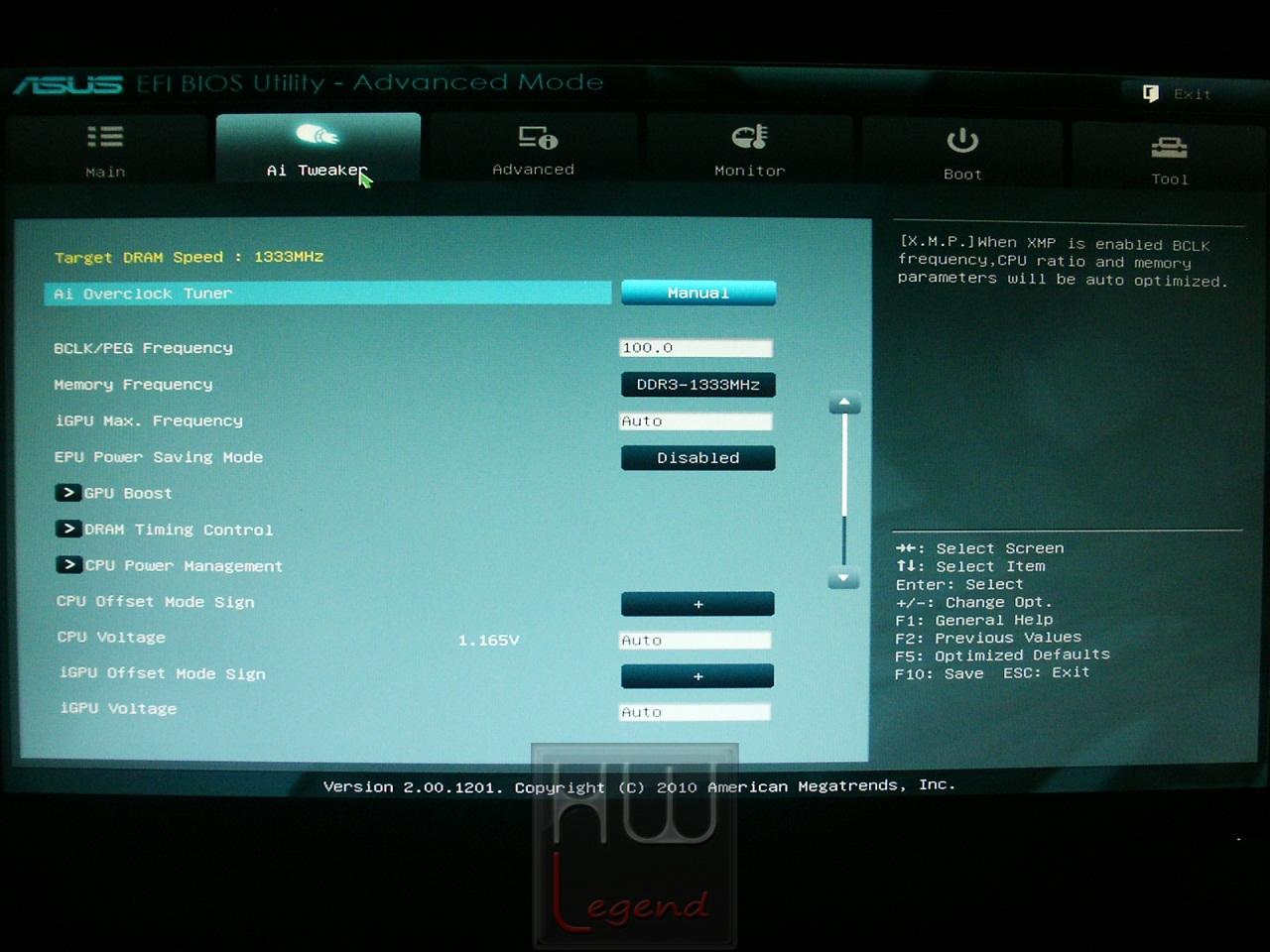1270x952 pixels.
Task: Click iGPU Max. Frequency Auto field
Action: click(696, 421)
